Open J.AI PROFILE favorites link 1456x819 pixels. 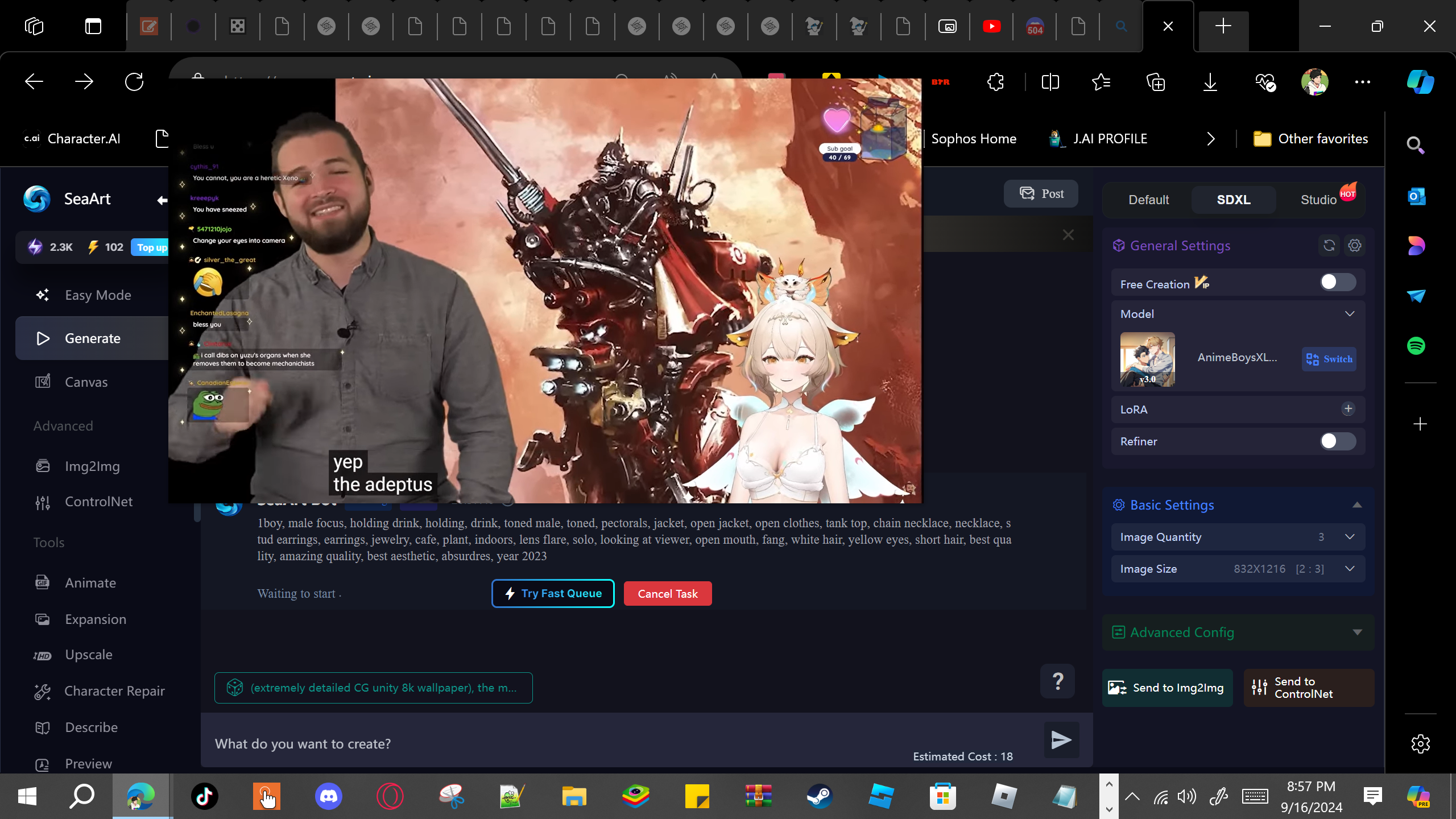click(1098, 139)
